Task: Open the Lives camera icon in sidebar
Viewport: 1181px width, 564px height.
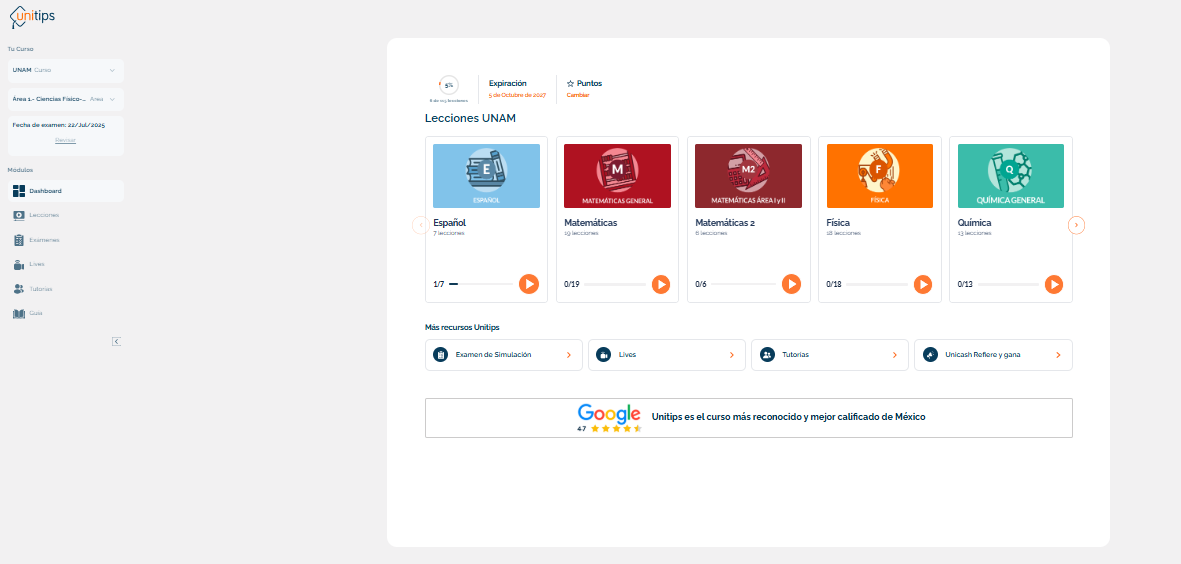Action: [19, 264]
